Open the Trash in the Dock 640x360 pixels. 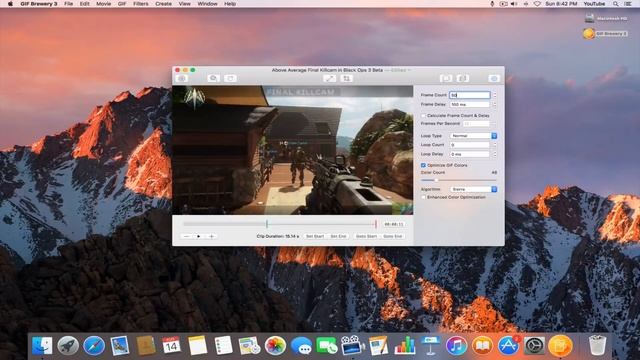[598, 346]
